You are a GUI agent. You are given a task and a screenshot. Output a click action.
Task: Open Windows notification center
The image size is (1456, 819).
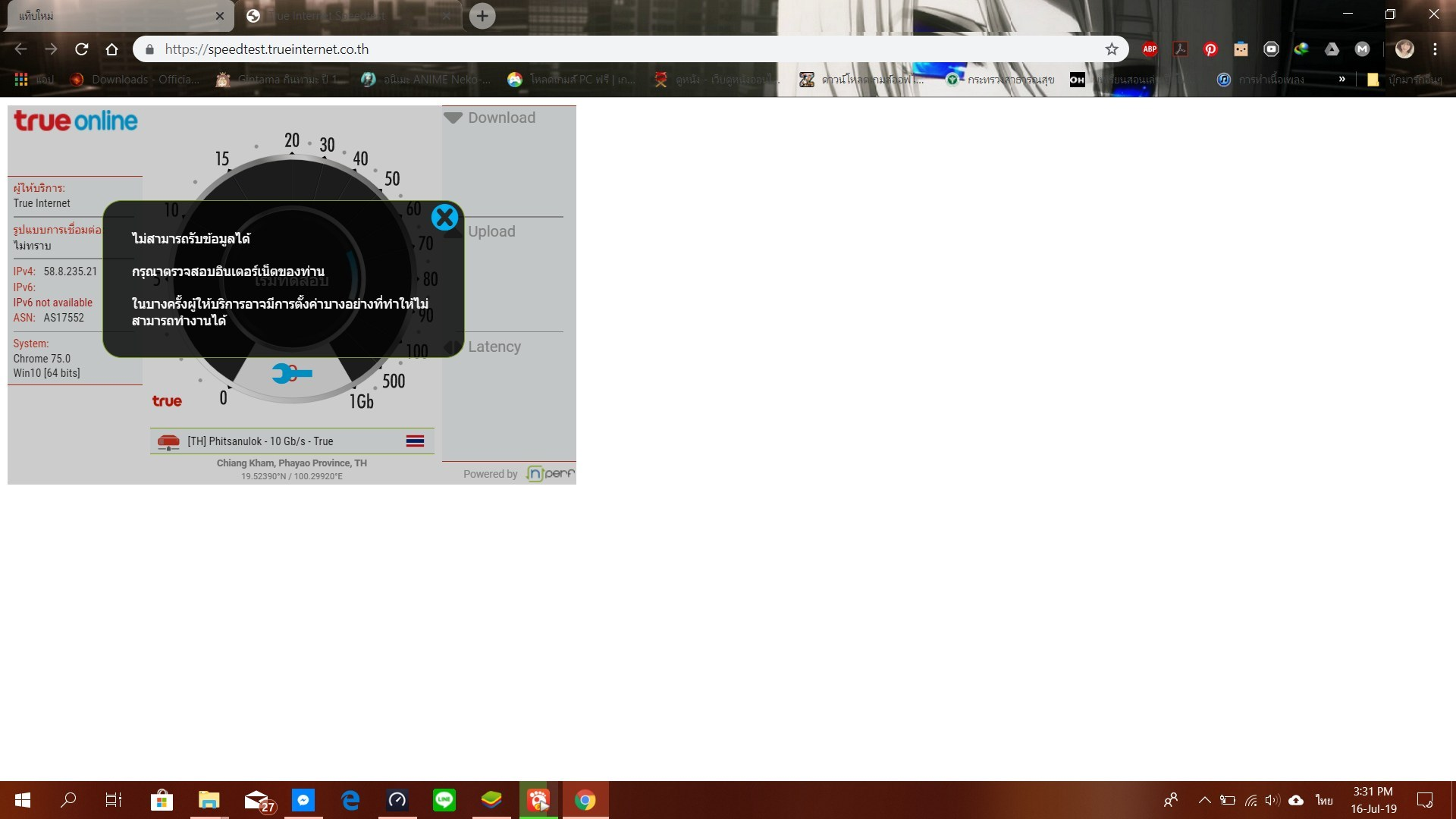1425,800
